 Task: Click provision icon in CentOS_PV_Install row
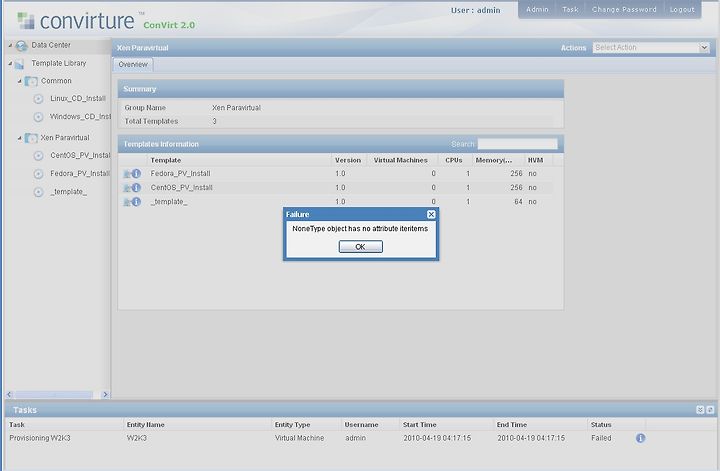[127, 188]
